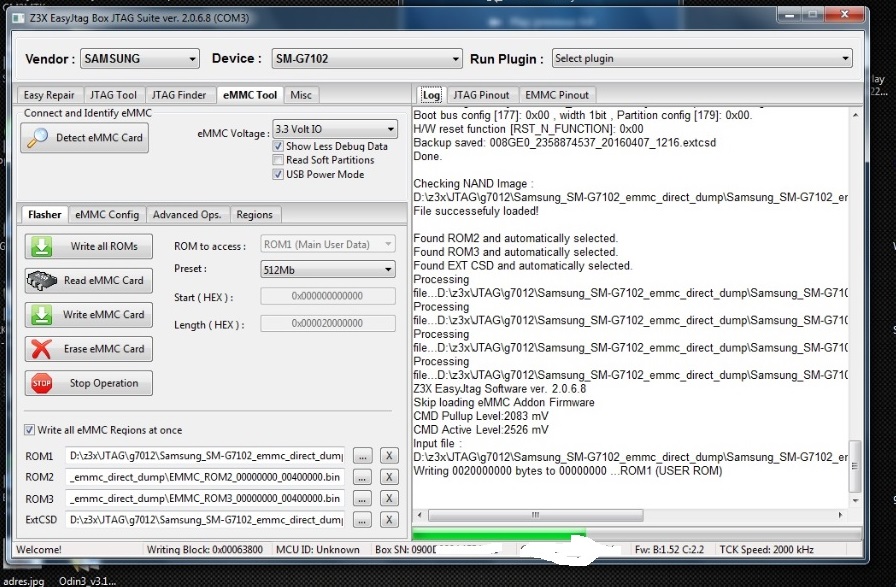Click the log scroll down arrow

855,501
